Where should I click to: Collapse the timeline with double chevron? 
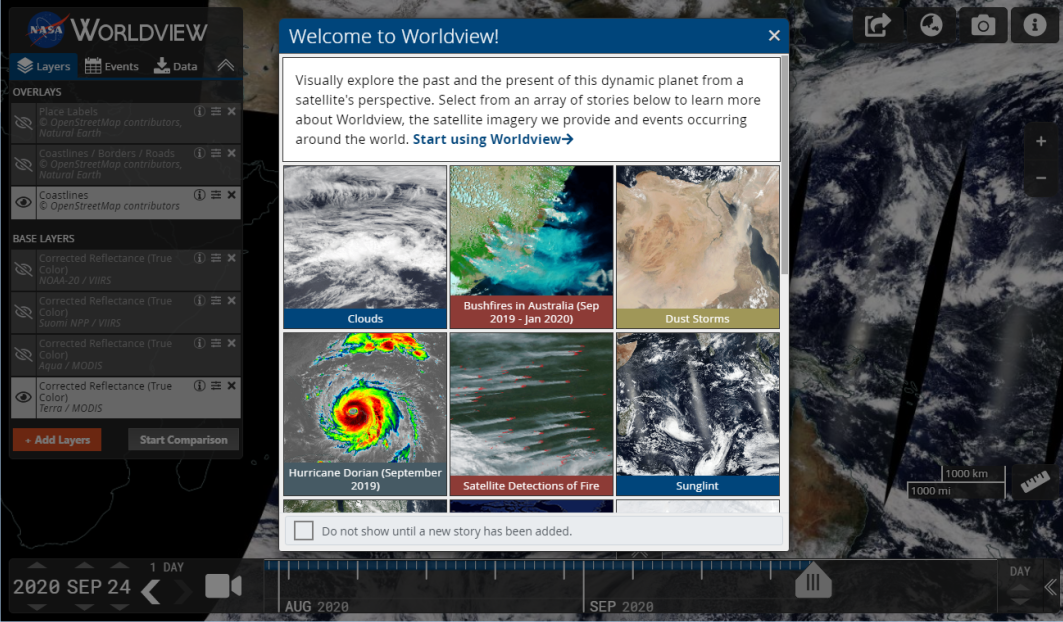click(x=1051, y=587)
